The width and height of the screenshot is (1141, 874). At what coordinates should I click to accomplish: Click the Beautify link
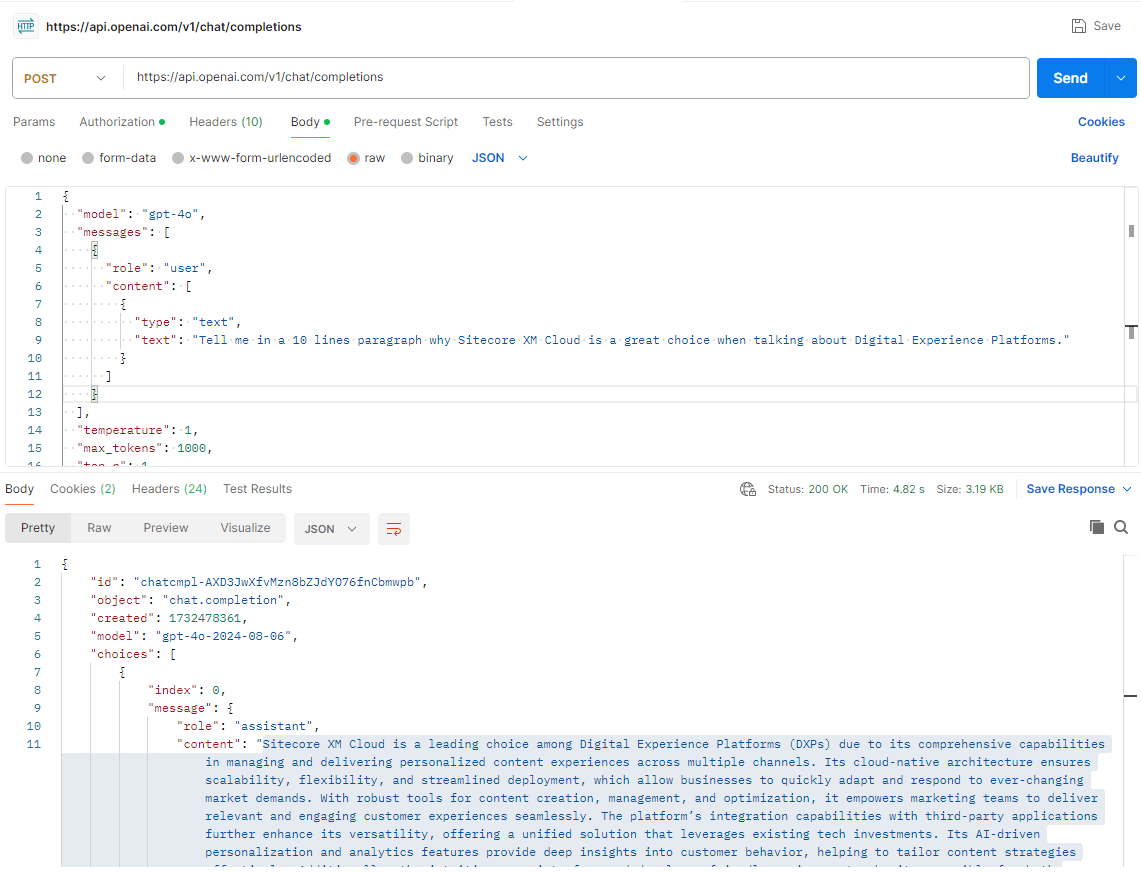1094,158
